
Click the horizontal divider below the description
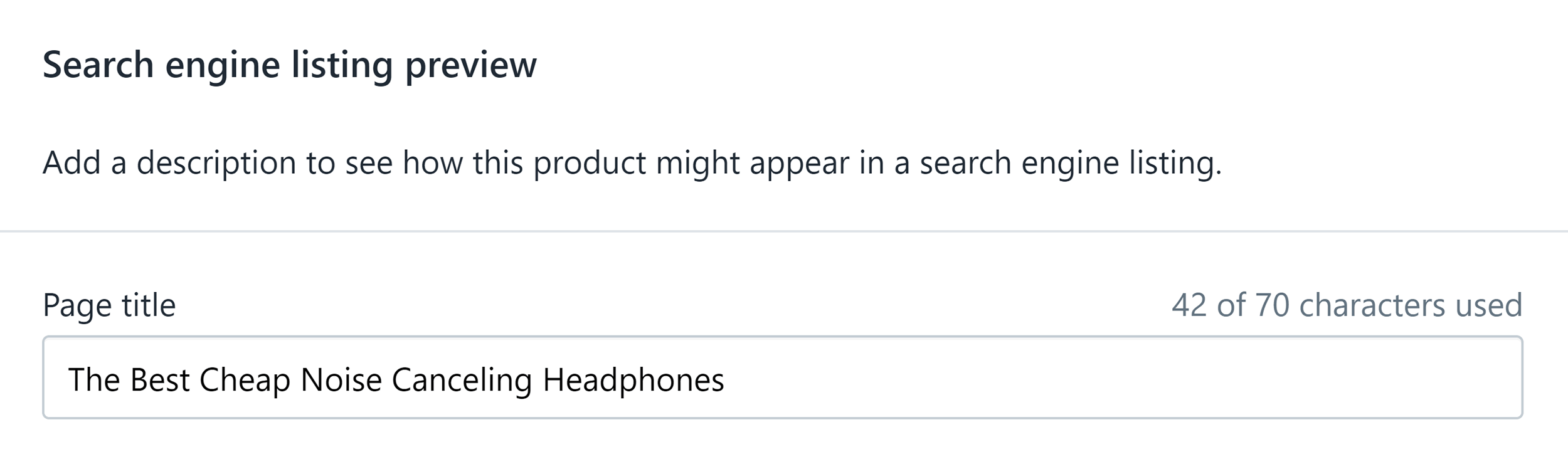(784, 231)
